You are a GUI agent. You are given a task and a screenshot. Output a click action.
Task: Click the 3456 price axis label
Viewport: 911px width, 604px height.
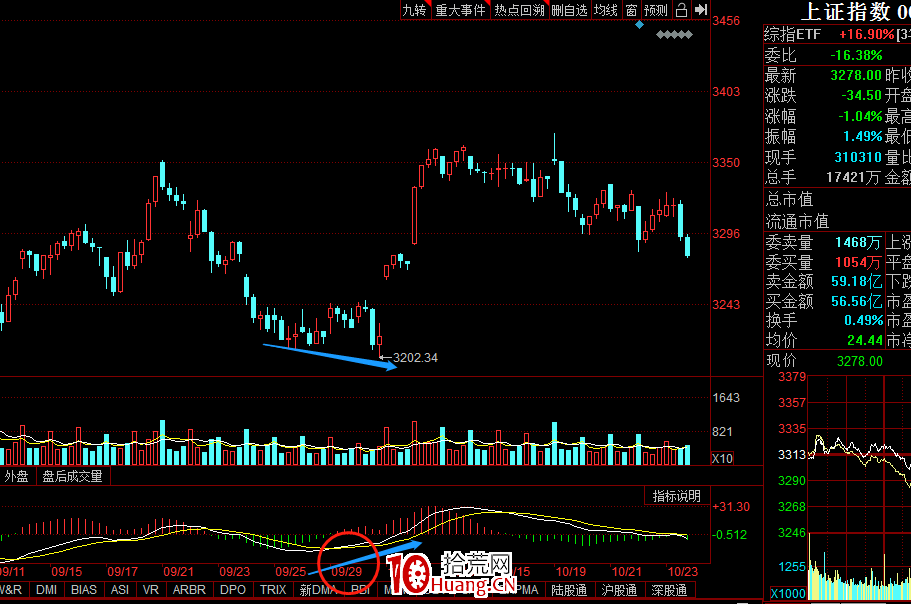tap(726, 21)
